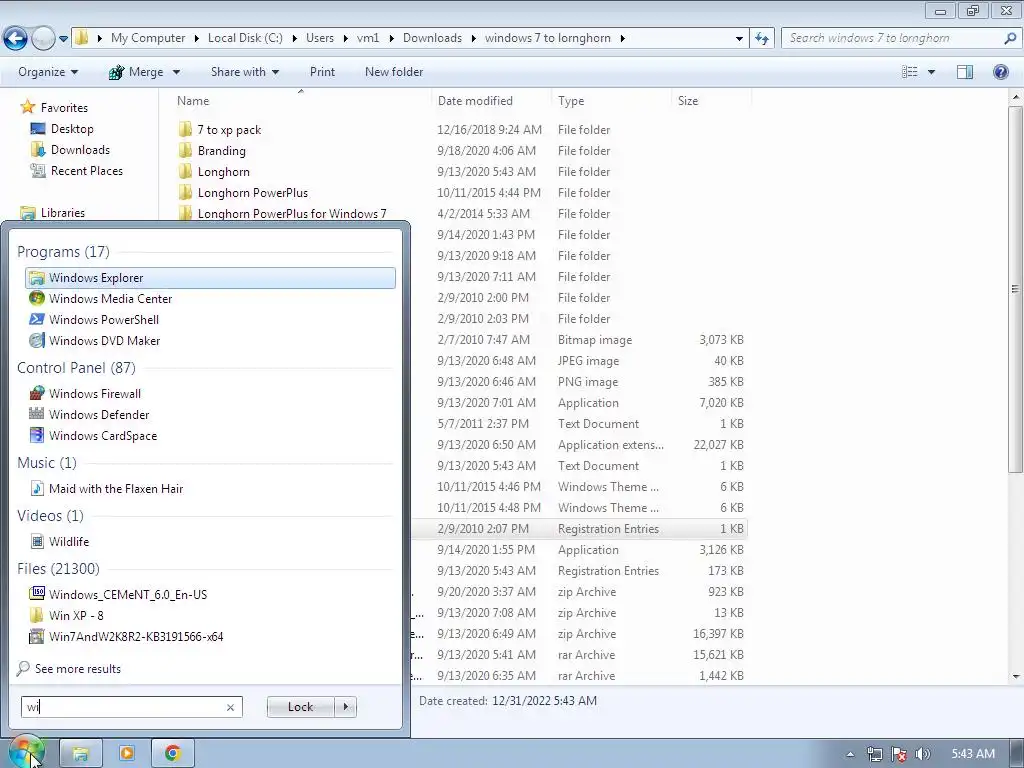
Task: Open Google Chrome taskbar icon
Action: tap(172, 754)
